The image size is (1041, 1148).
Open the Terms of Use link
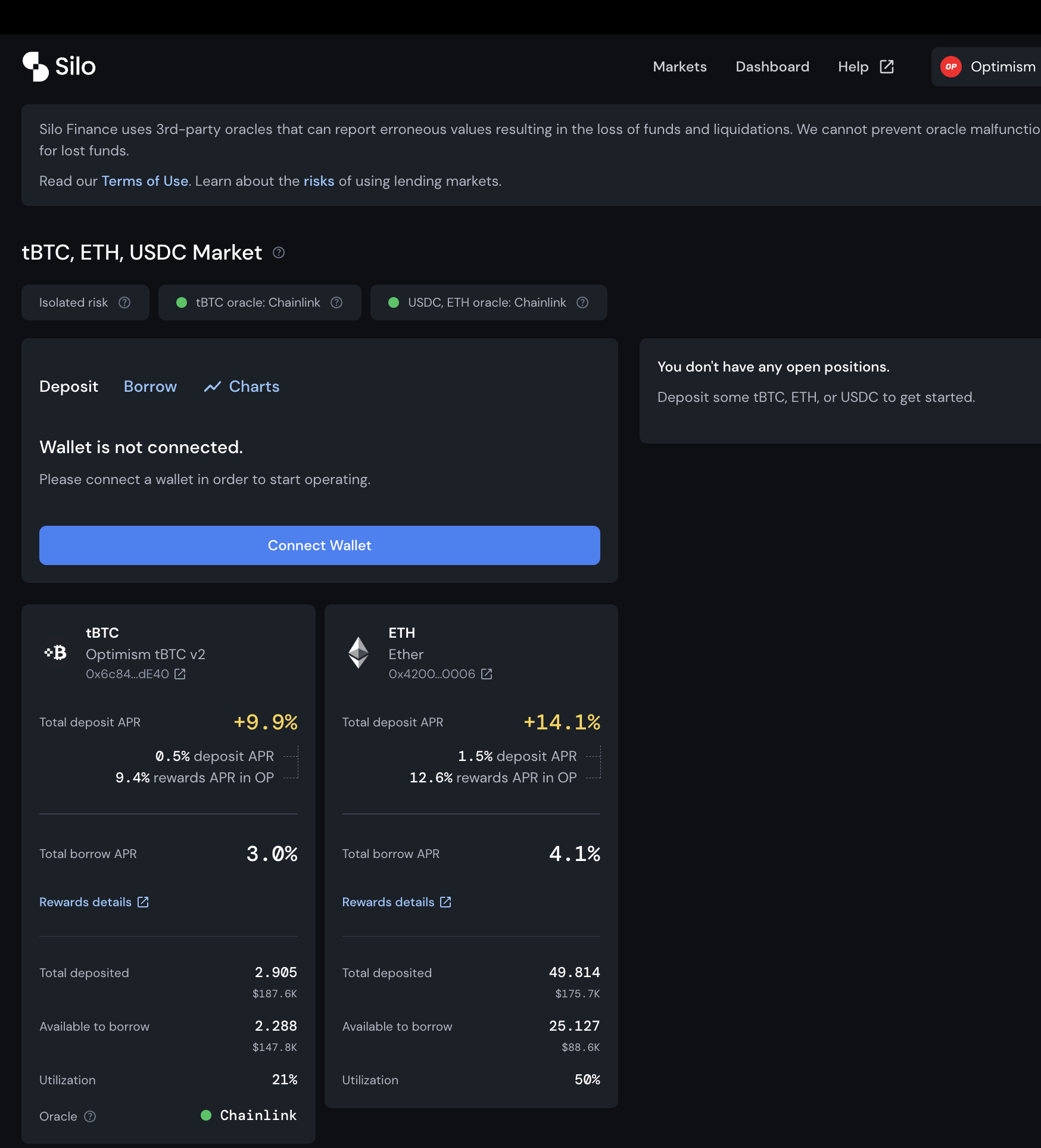coord(145,181)
